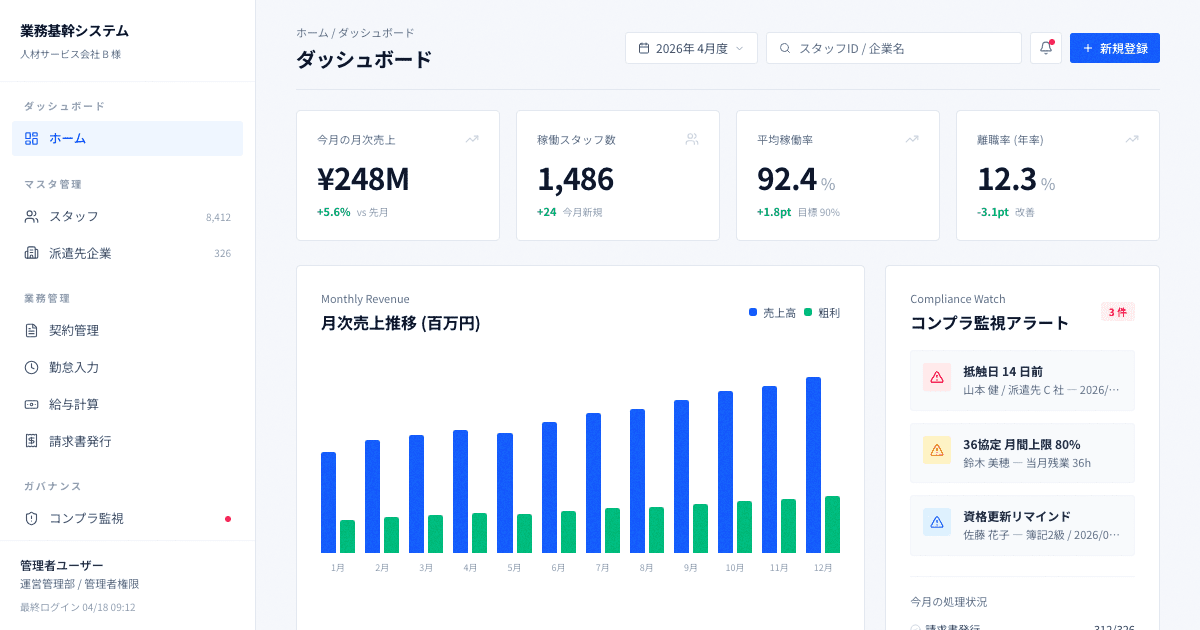Open 派遣先企業 via the building icon
Viewport: 1200px width, 630px height.
[32, 253]
